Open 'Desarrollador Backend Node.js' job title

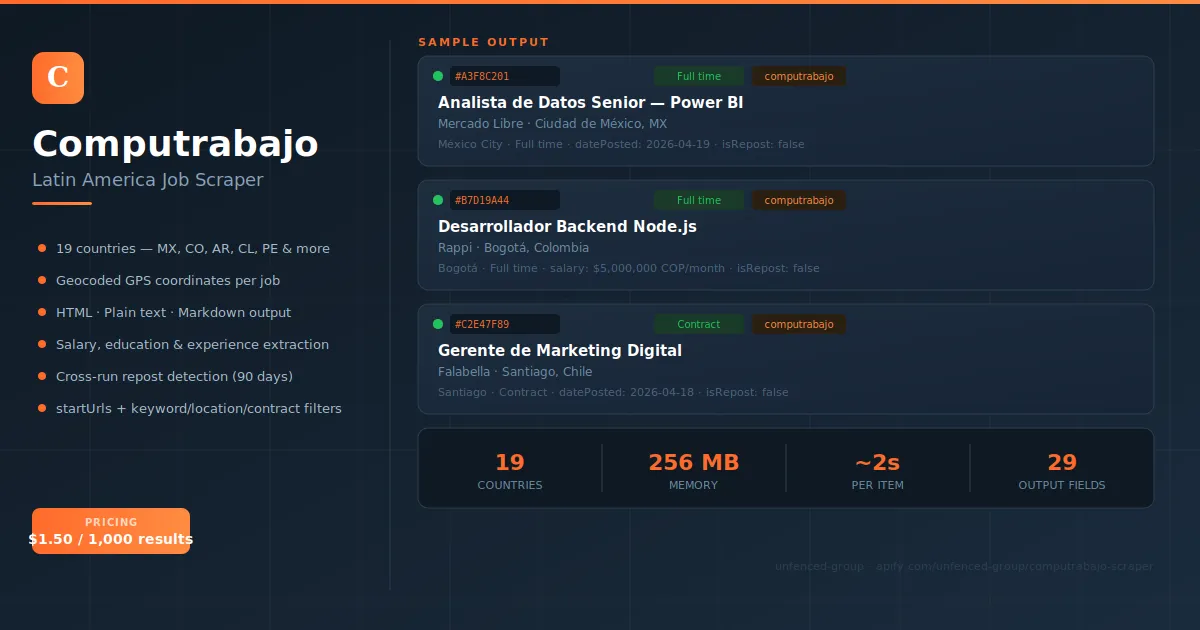[x=567, y=227]
